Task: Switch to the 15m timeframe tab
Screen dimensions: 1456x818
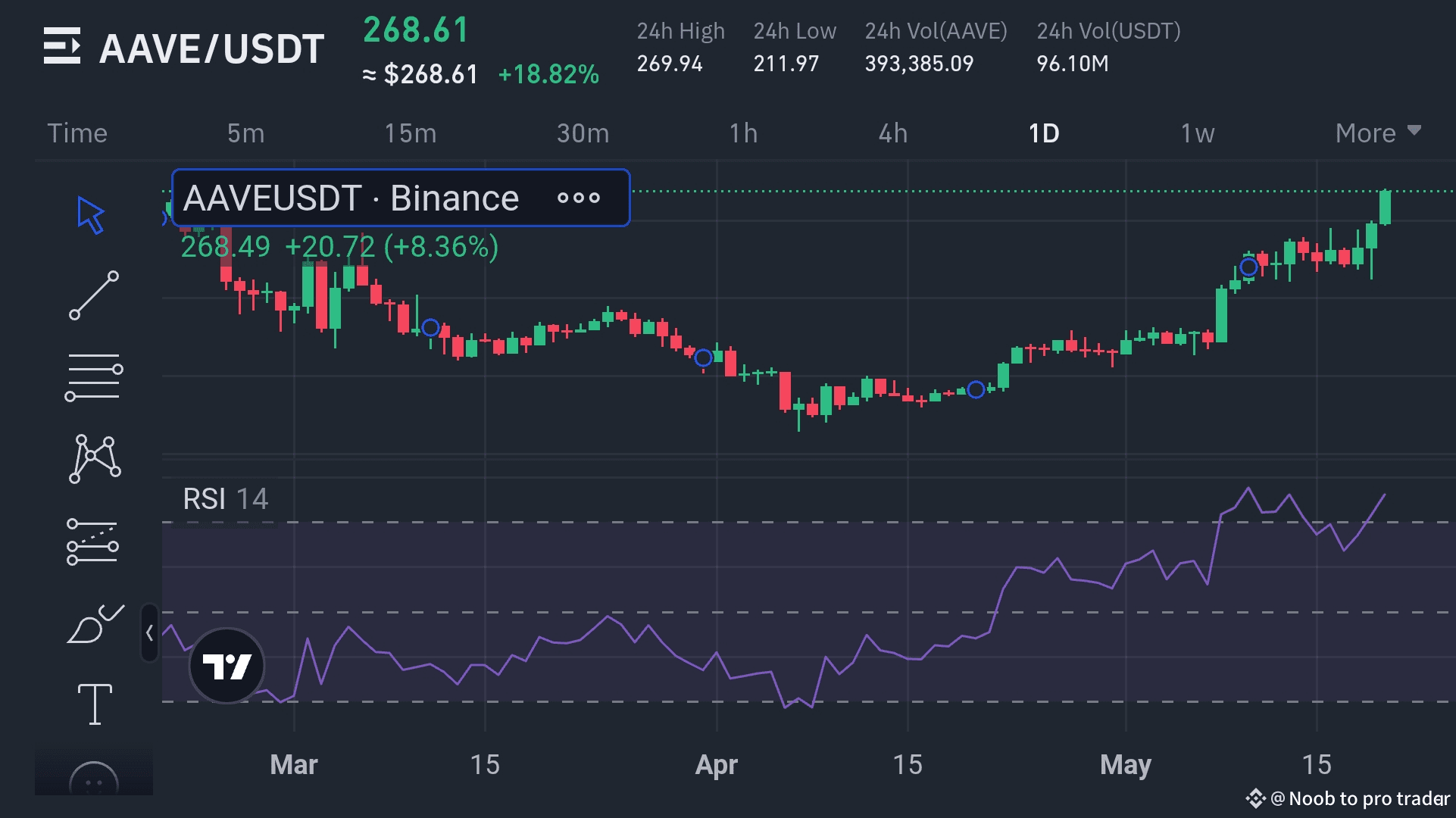Action: tap(410, 133)
